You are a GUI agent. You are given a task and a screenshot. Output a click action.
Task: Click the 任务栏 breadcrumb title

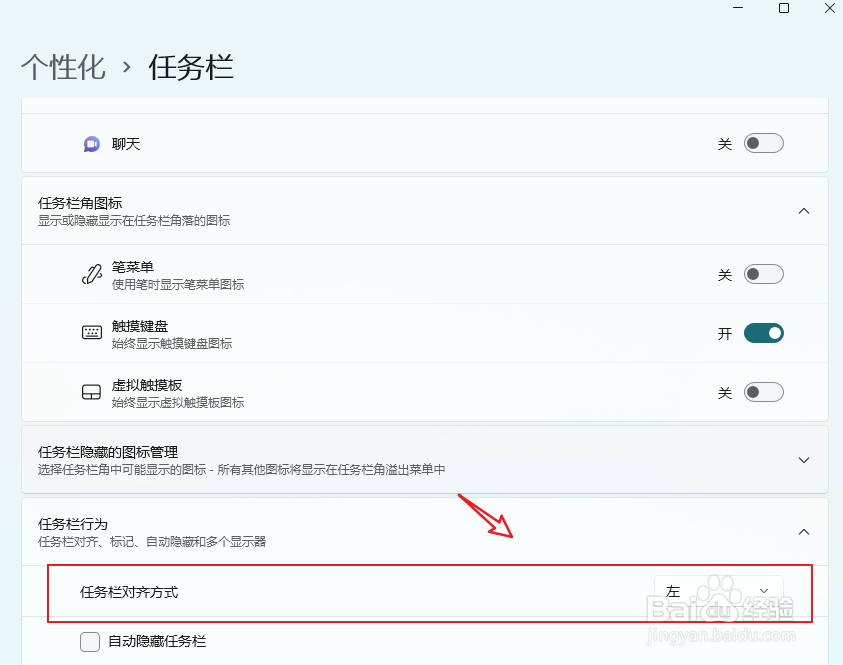[x=190, y=64]
